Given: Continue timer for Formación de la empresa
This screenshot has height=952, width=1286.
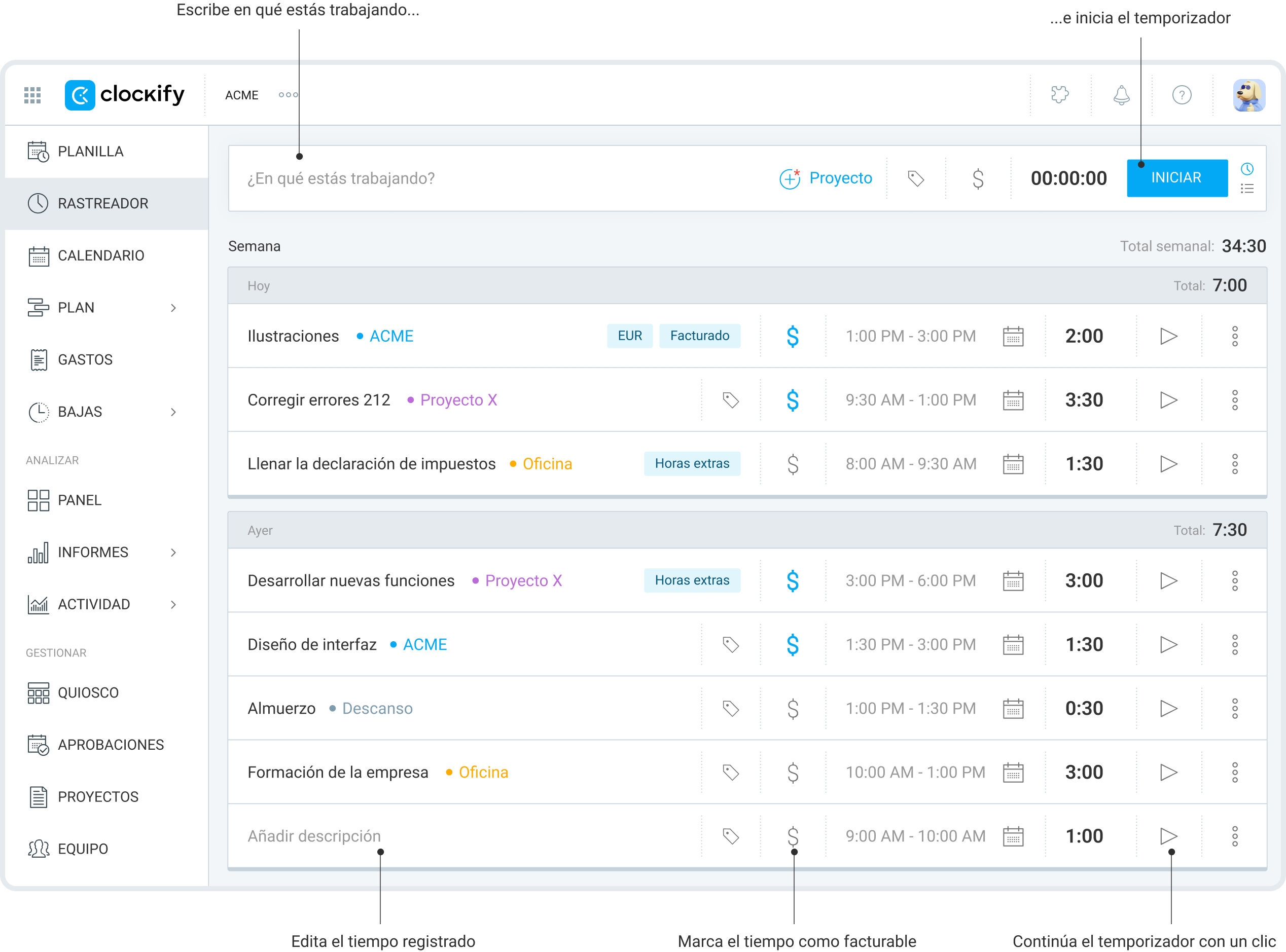Looking at the screenshot, I should 1168,772.
